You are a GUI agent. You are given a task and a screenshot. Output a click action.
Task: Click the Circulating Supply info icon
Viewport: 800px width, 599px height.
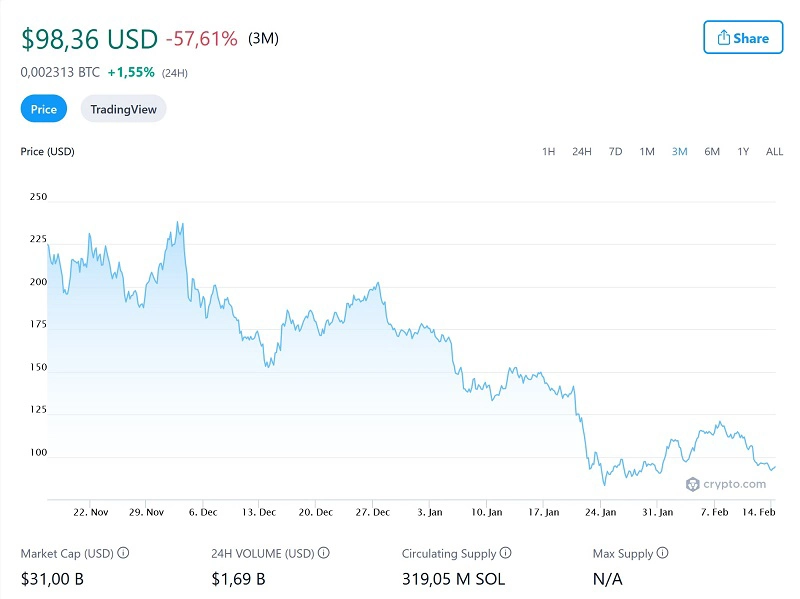pyautogui.click(x=506, y=553)
